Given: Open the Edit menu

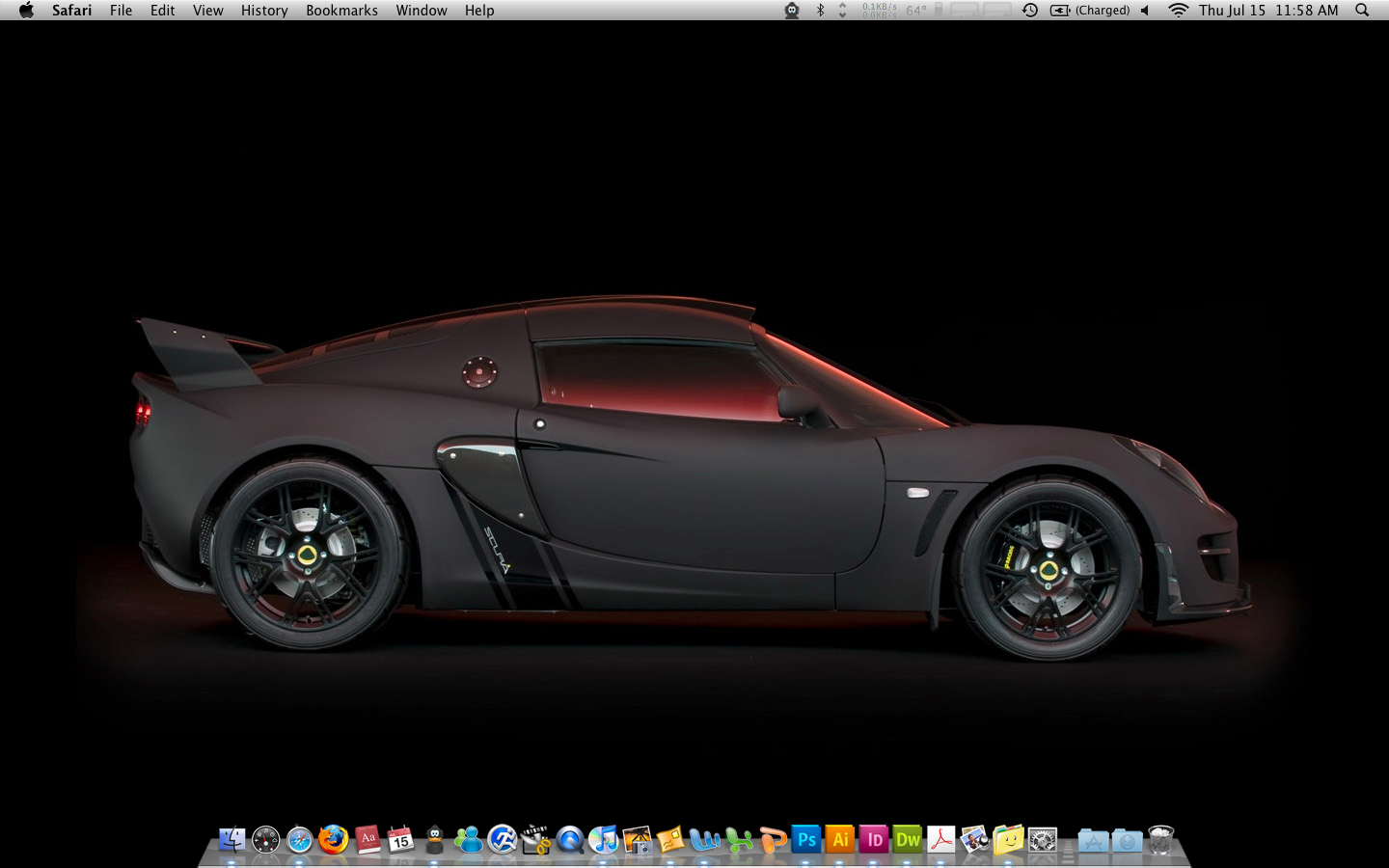Looking at the screenshot, I should click(163, 11).
